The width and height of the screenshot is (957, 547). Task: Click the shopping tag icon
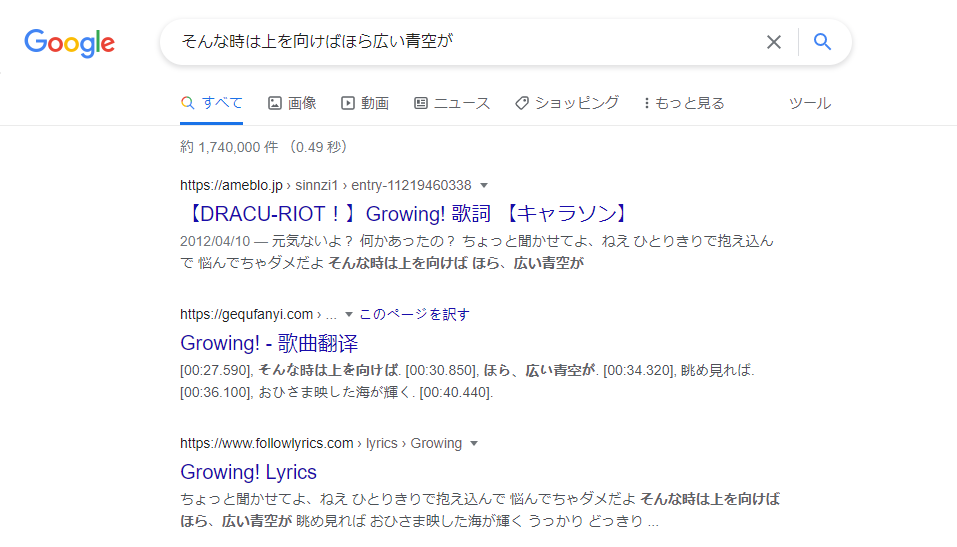522,103
